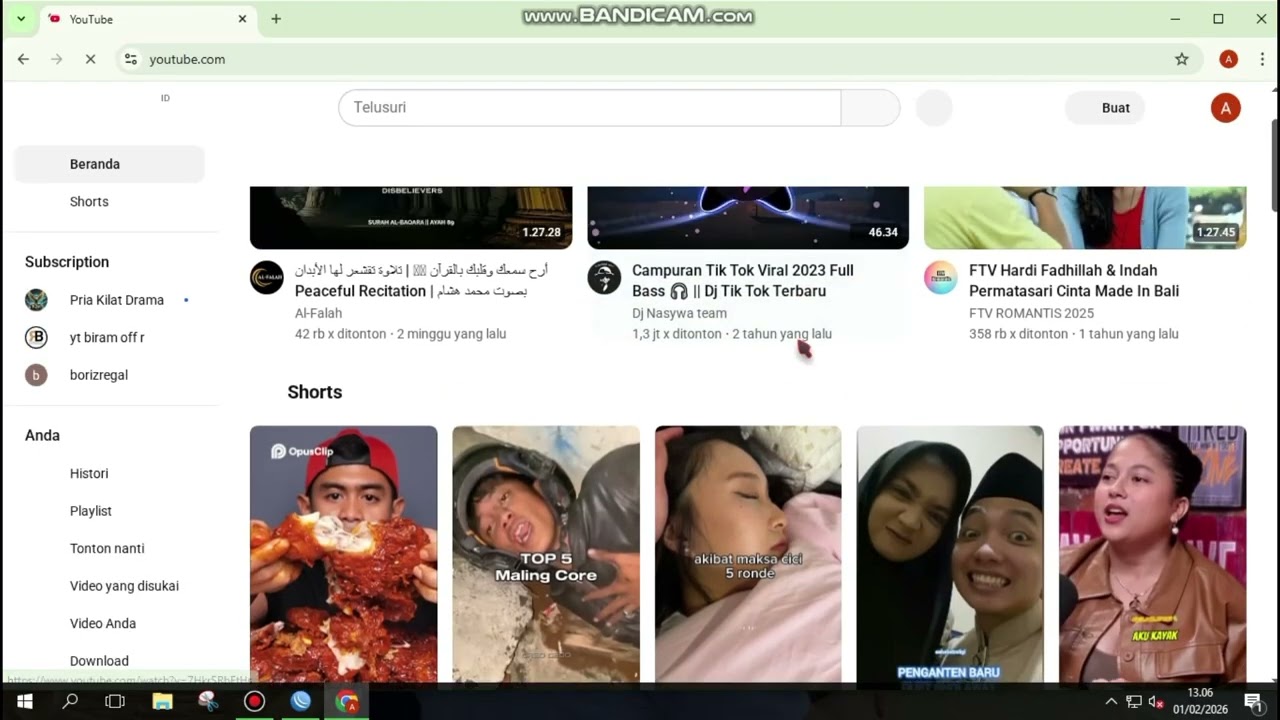Go to Beranda in the sidebar
This screenshot has height=720, width=1280.
[x=110, y=164]
